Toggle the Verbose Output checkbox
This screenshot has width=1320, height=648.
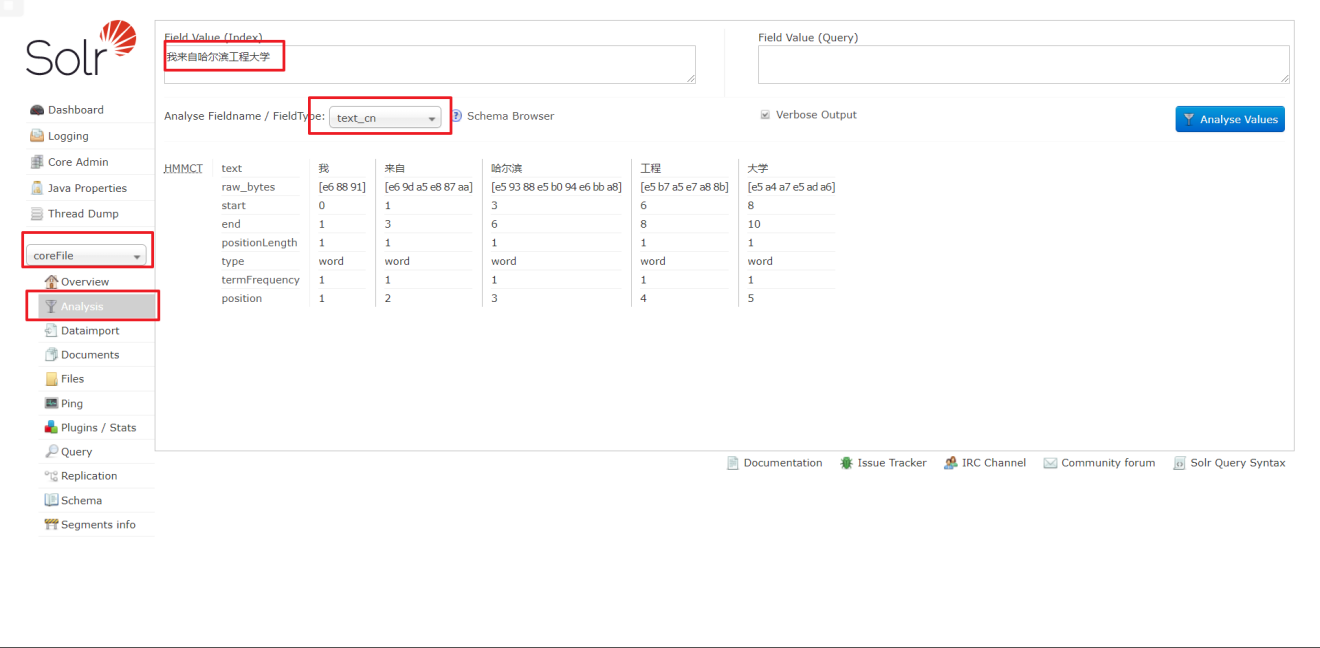(x=765, y=115)
